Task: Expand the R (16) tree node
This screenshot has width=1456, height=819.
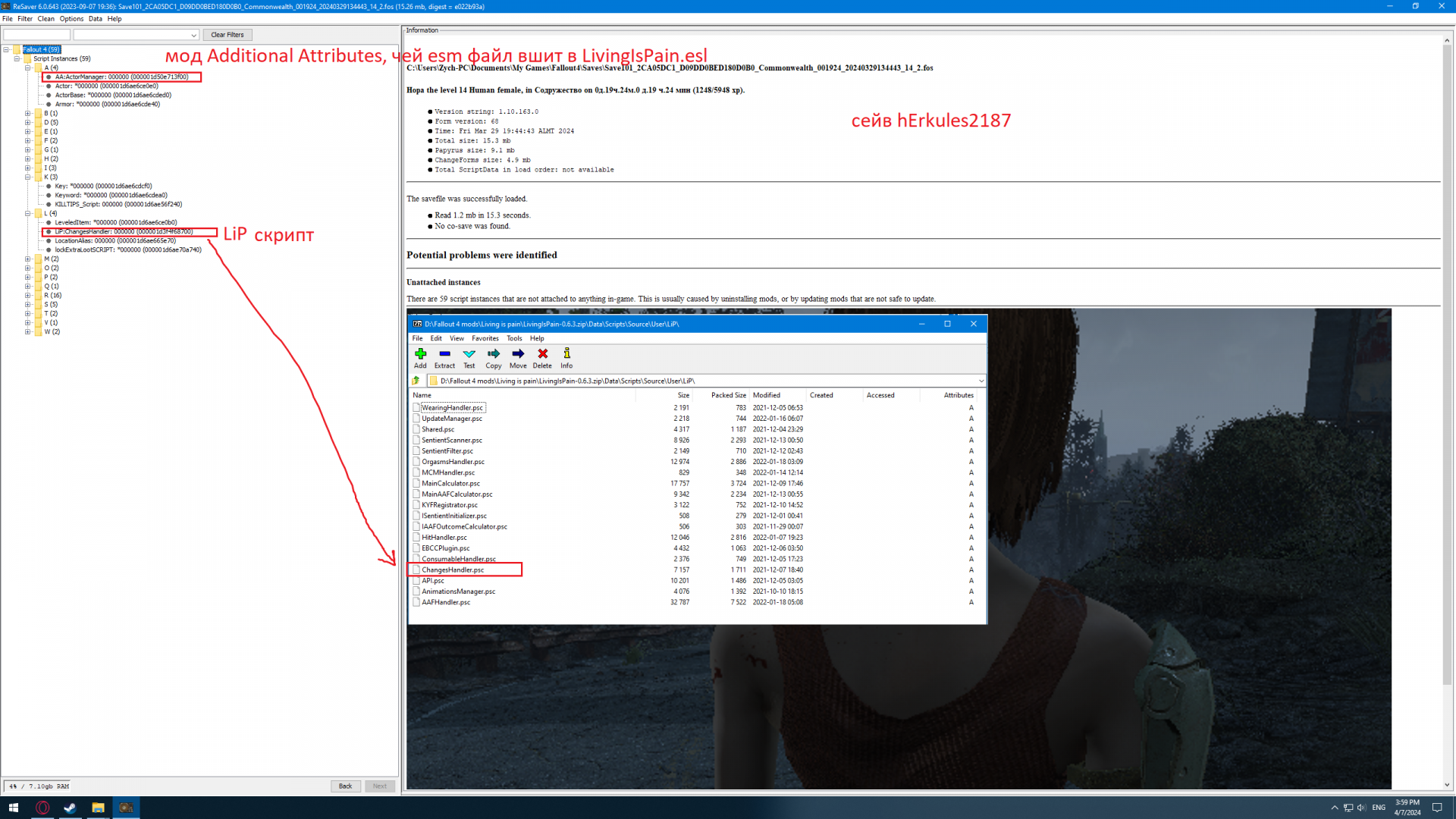Action: tap(28, 296)
